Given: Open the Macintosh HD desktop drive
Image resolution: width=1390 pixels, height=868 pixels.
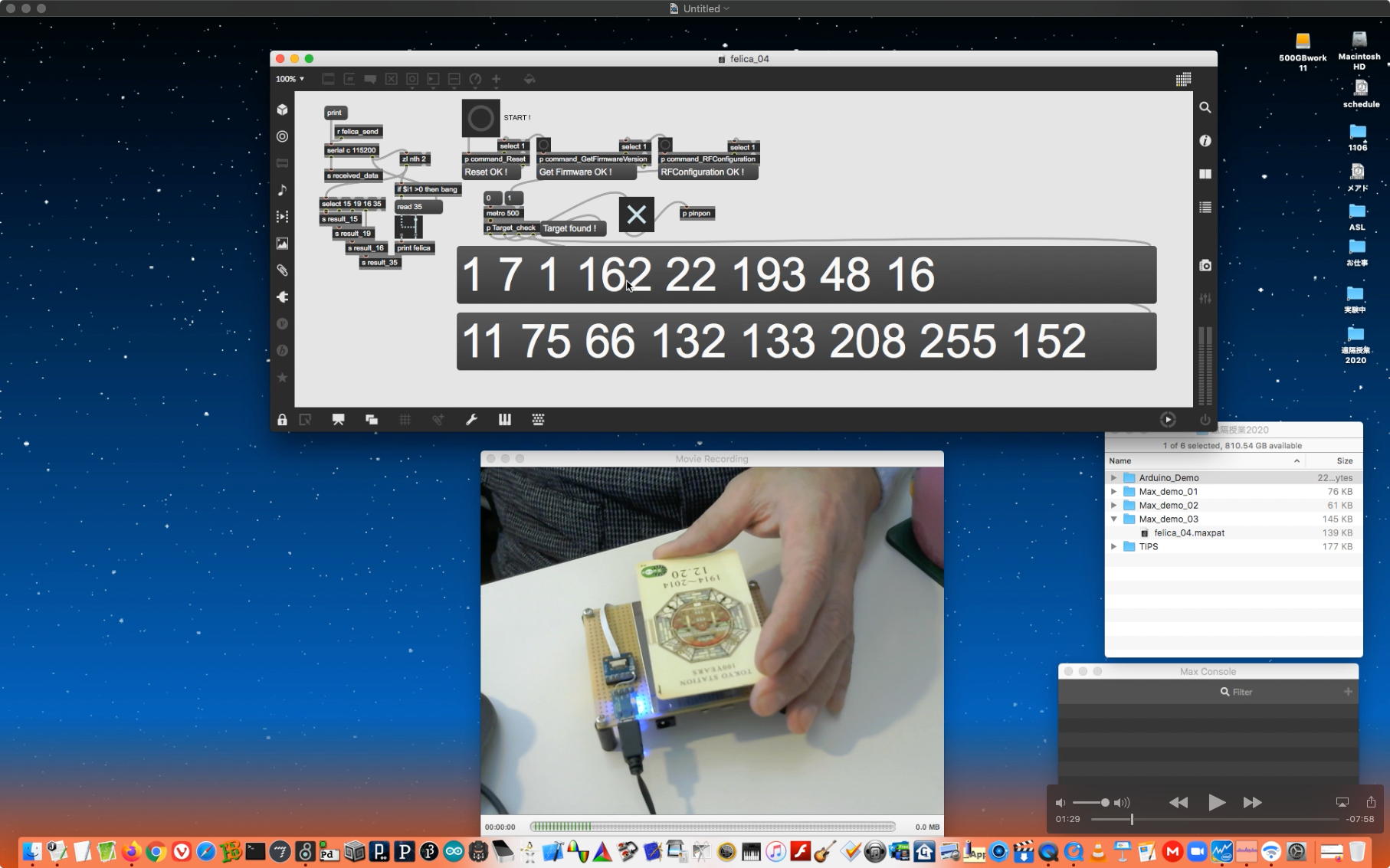Looking at the screenshot, I should pos(1359,51).
